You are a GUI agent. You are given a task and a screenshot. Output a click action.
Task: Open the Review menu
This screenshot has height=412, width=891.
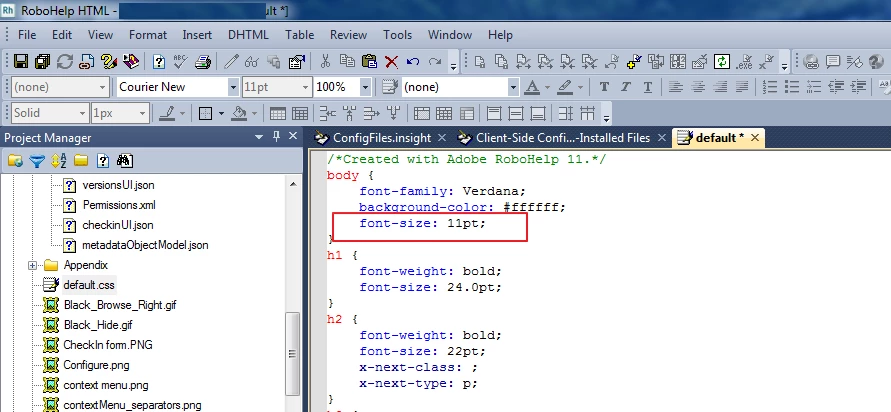(x=348, y=35)
